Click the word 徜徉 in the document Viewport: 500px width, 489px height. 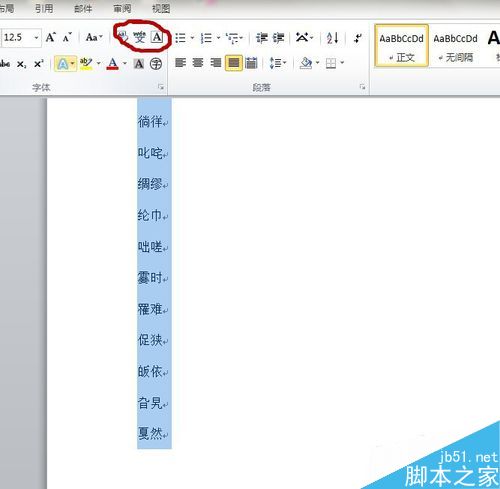click(x=150, y=122)
